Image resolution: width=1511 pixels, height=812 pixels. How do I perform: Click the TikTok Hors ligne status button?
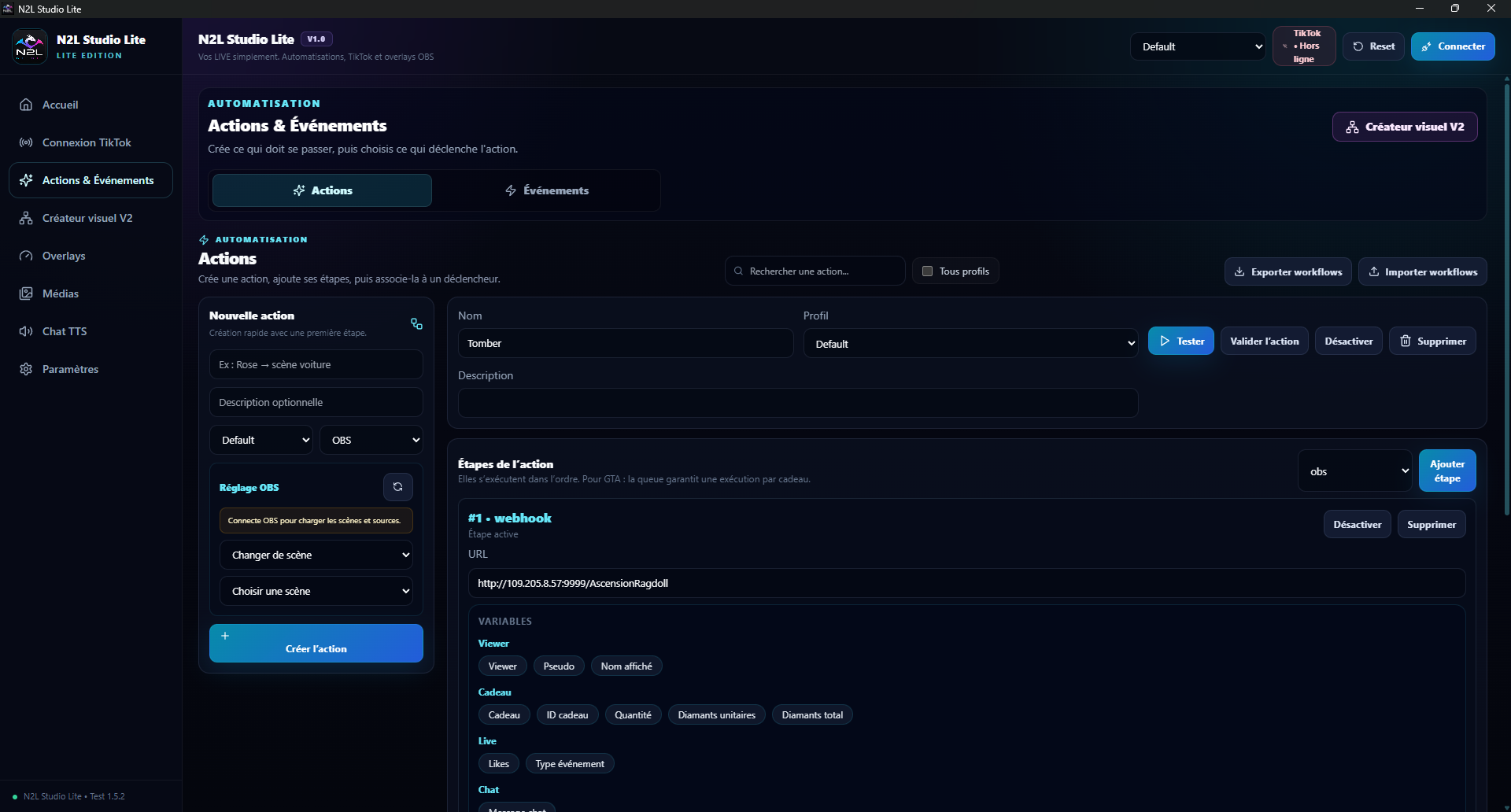pyautogui.click(x=1304, y=46)
